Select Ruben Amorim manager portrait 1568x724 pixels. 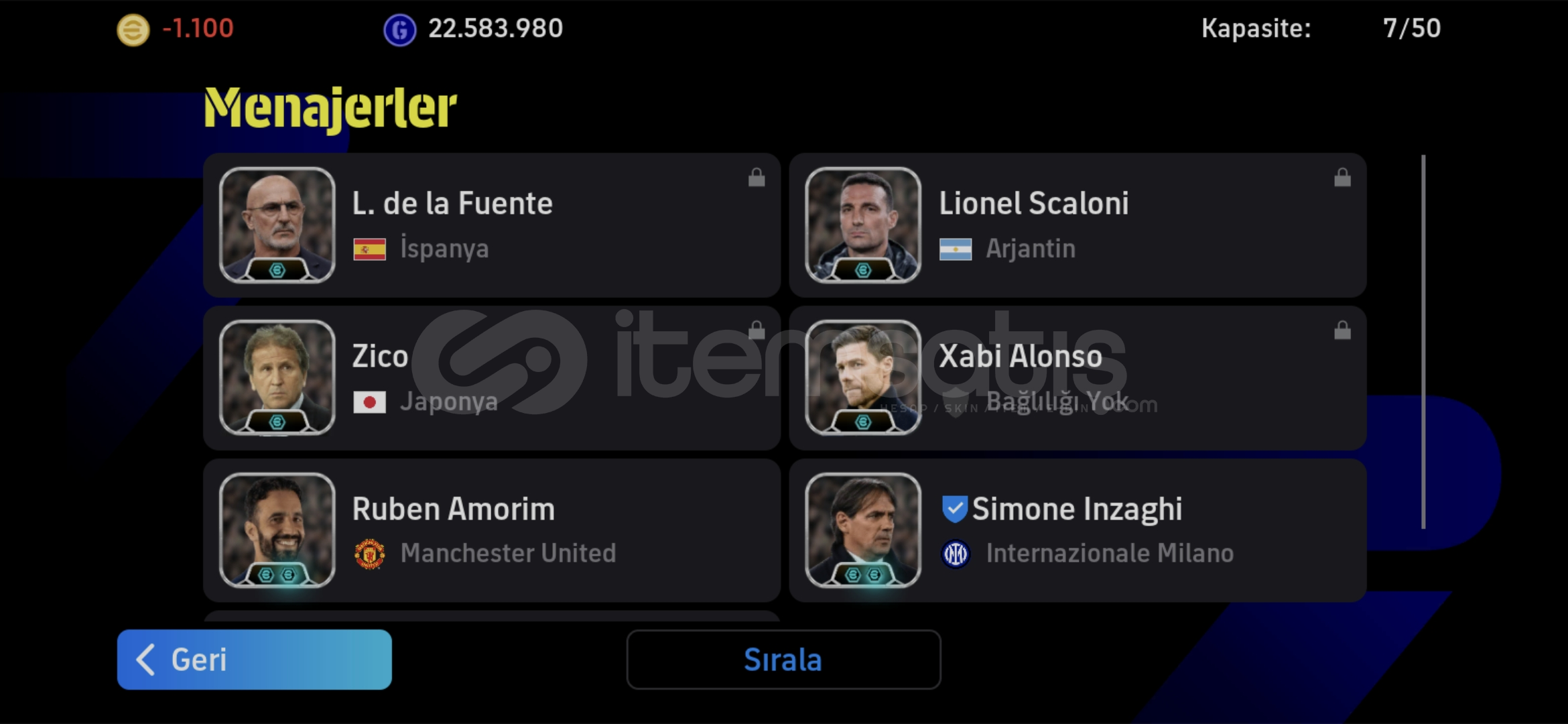tap(277, 530)
